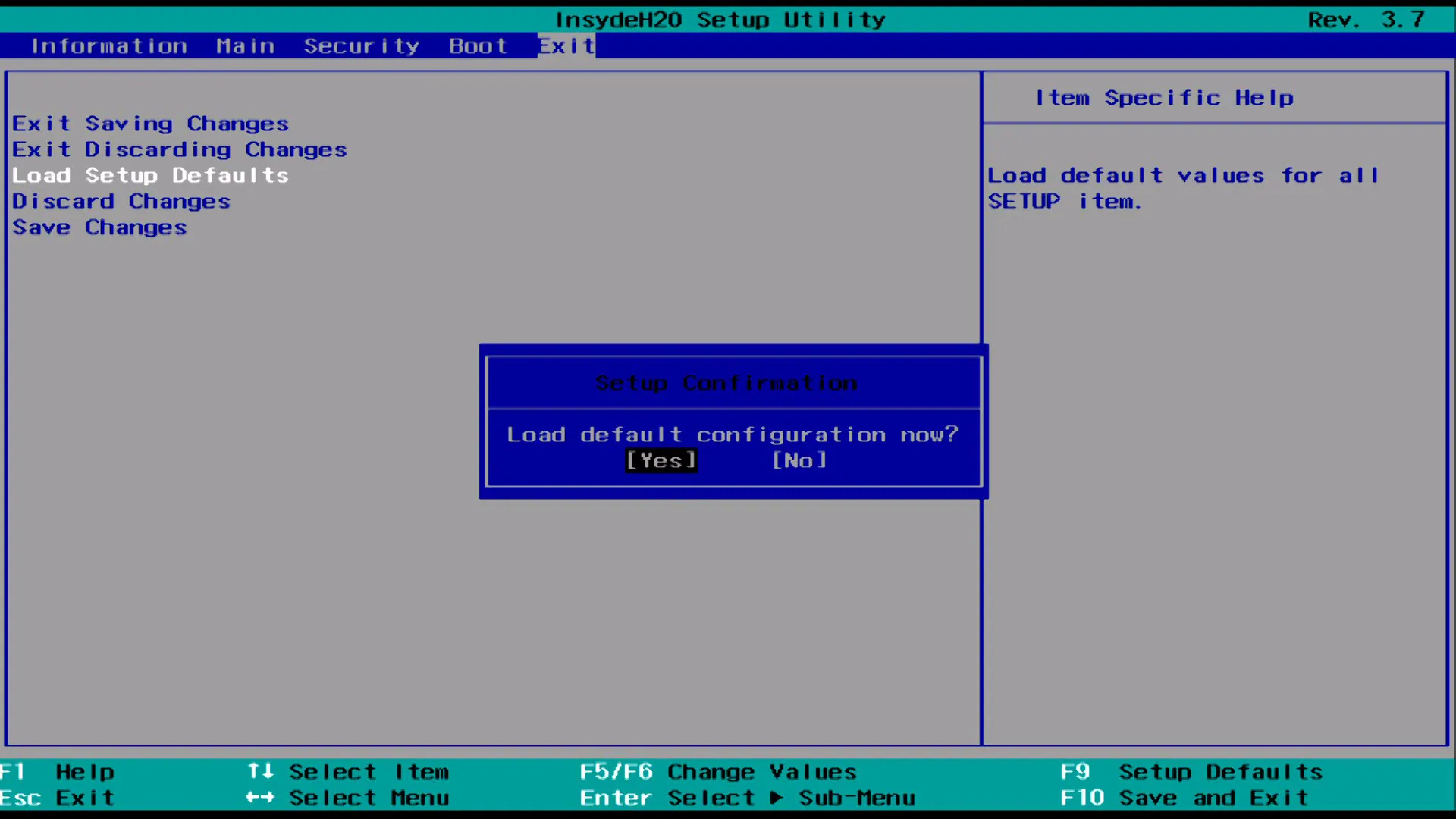
Task: Select Save Changes option
Action: click(x=99, y=227)
